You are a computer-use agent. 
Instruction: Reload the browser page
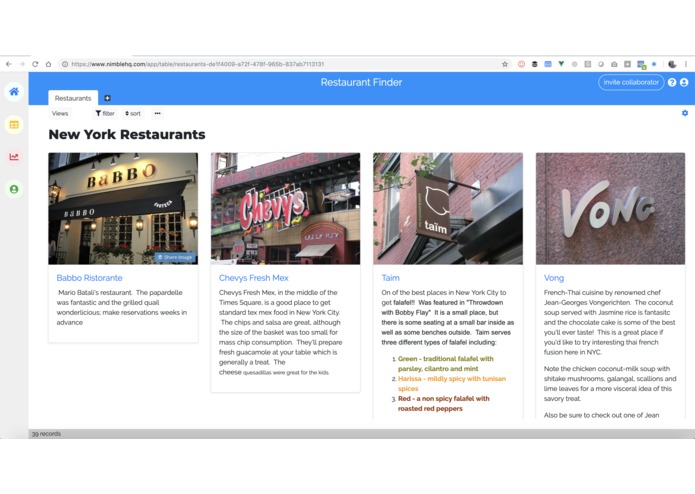click(x=35, y=64)
